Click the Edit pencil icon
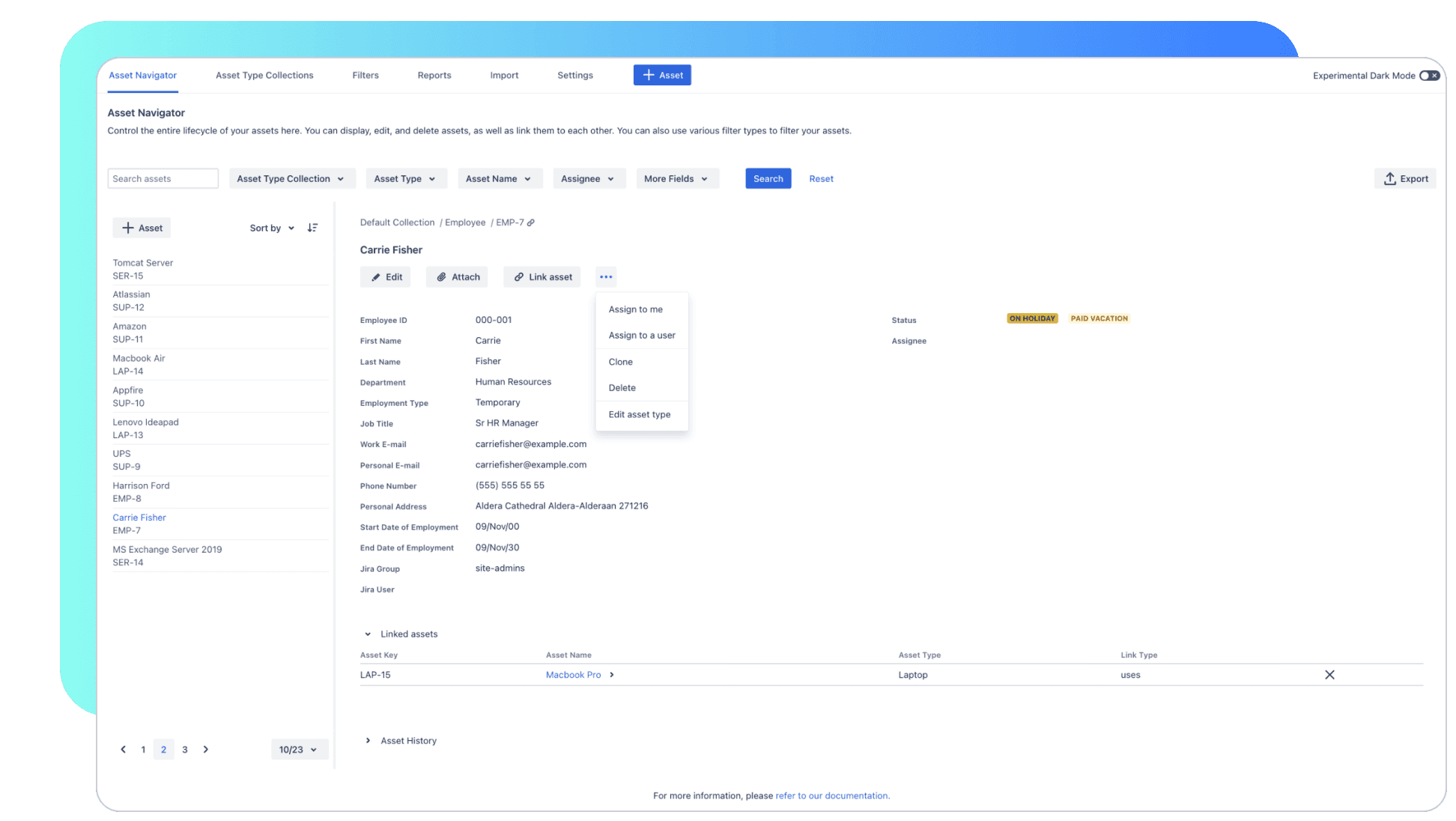This screenshot has width=1456, height=821. [374, 276]
